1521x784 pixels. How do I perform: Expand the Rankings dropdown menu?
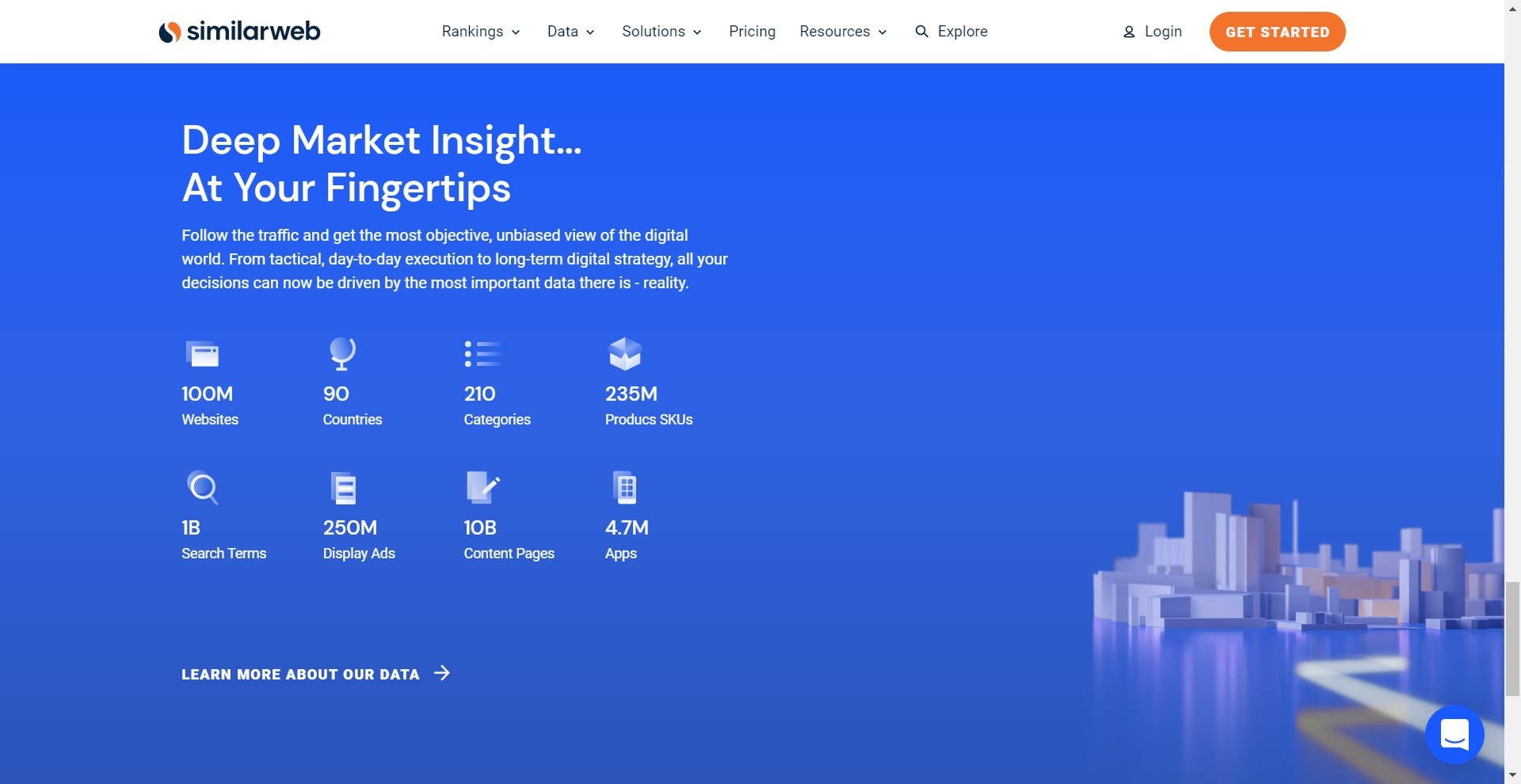click(x=481, y=32)
